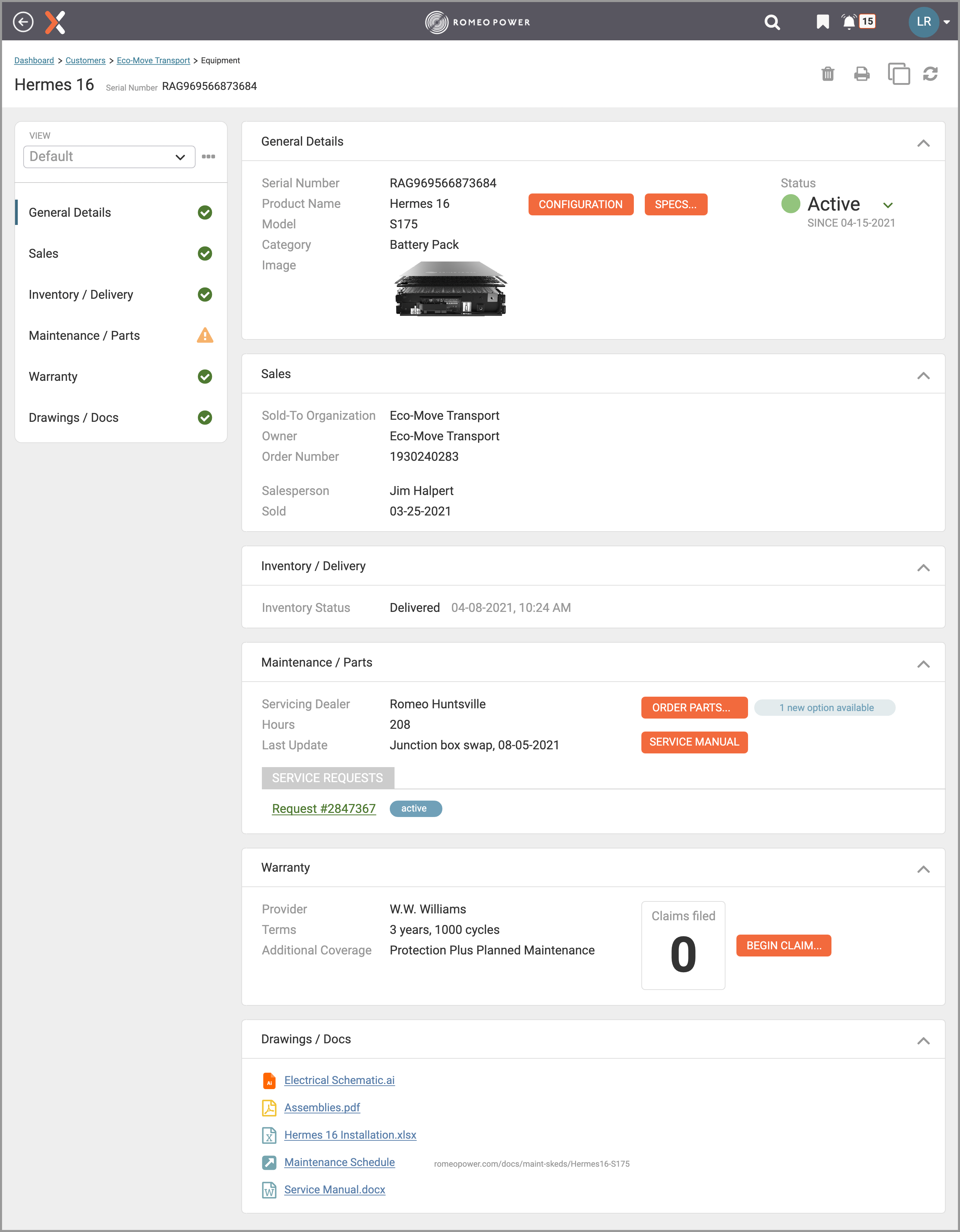This screenshot has width=960, height=1232.
Task: Click the back arrow circle icon
Action: [23, 22]
